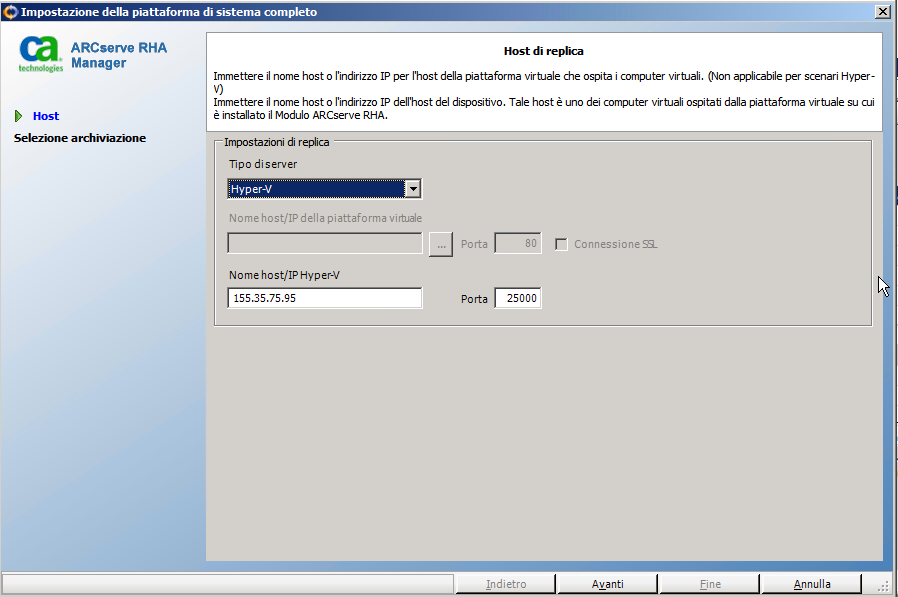This screenshot has width=898, height=597.
Task: Click the CA technologies logo
Action: click(x=40, y=54)
